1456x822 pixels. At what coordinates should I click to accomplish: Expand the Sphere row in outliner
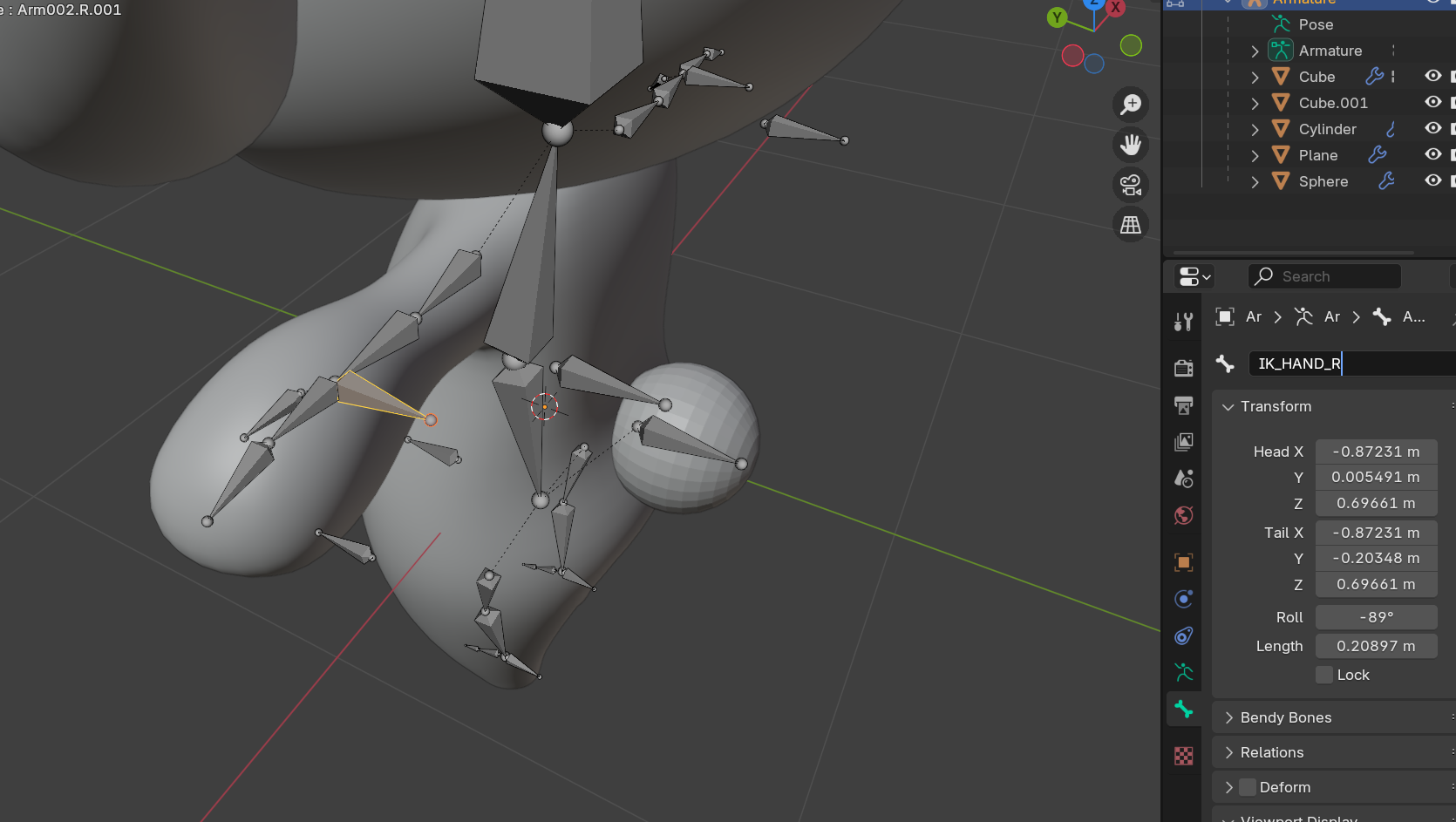point(1255,181)
